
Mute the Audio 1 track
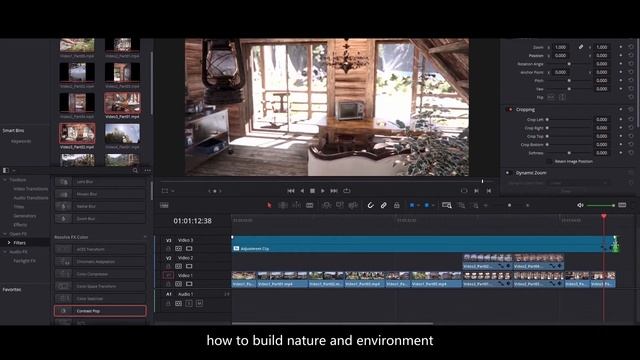point(199,303)
